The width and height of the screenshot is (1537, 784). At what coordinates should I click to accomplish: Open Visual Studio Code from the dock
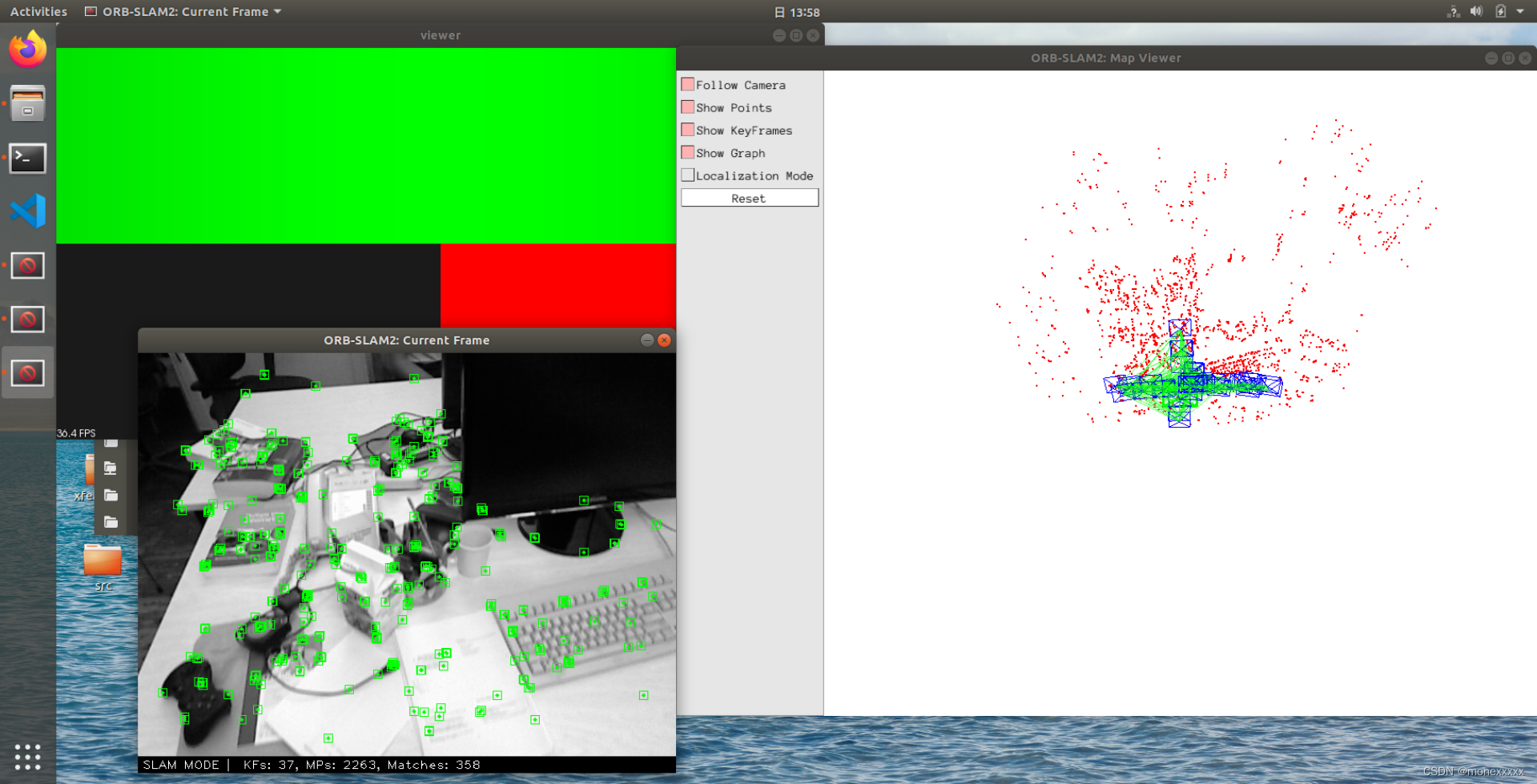coord(28,211)
